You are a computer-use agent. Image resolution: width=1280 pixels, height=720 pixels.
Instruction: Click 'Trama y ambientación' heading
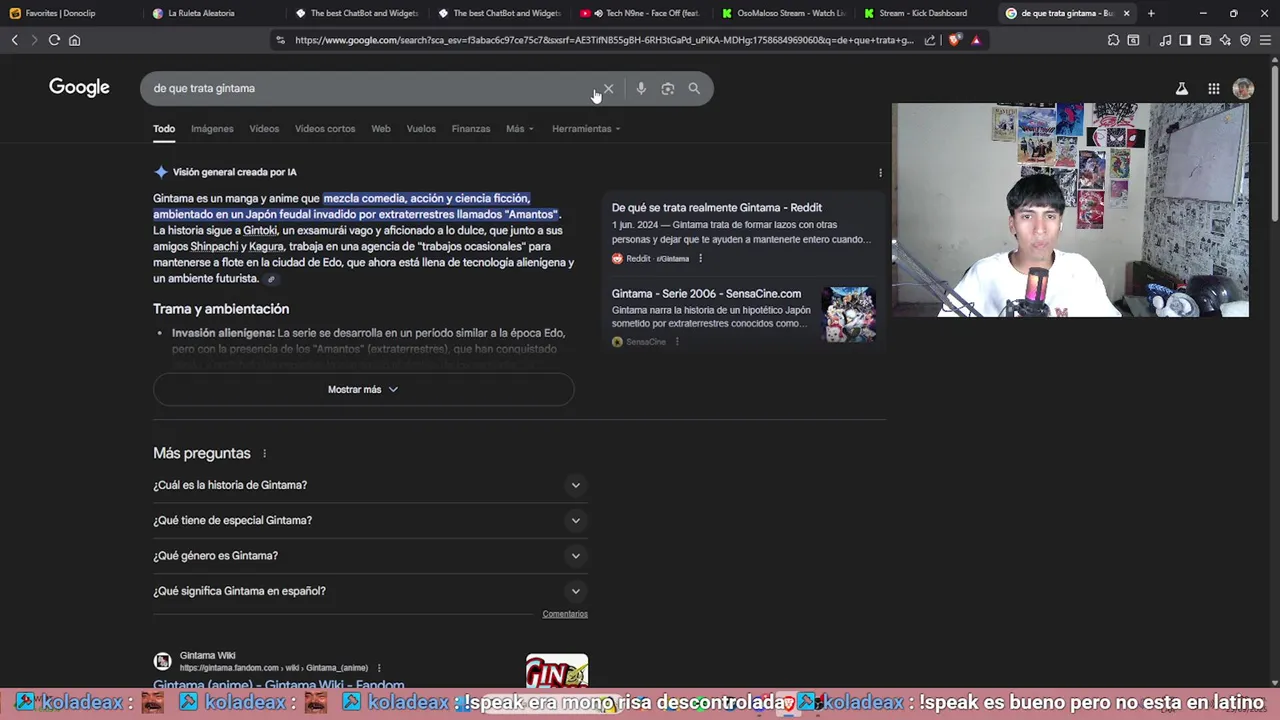click(x=221, y=309)
